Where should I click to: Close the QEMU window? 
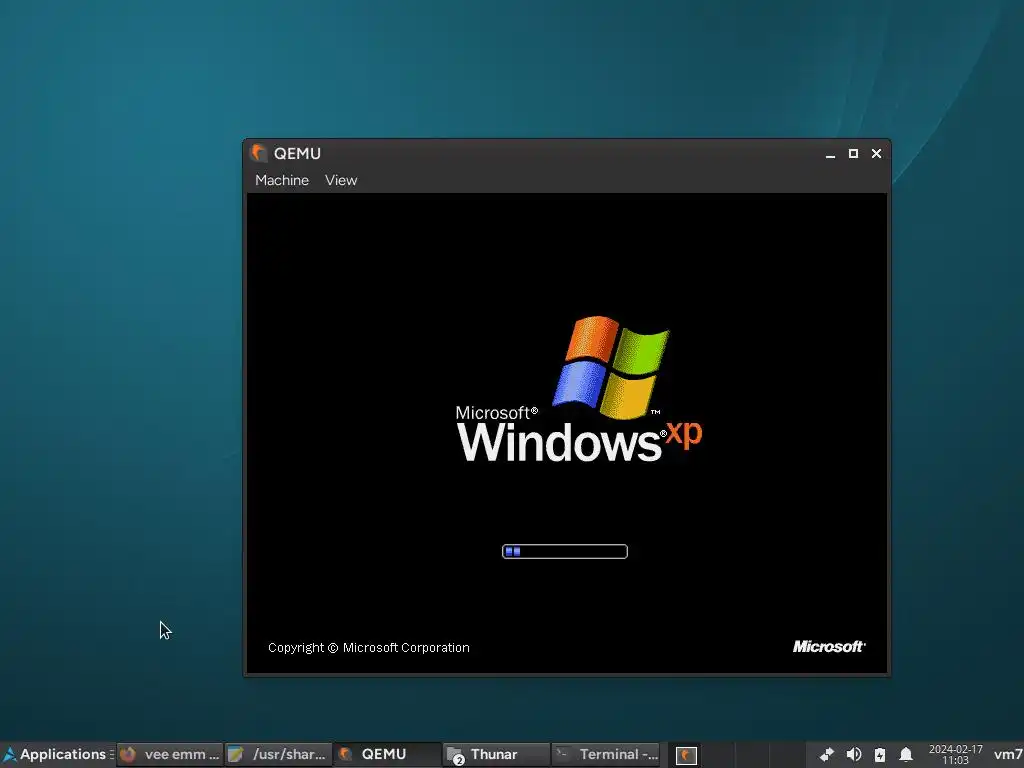(x=876, y=153)
